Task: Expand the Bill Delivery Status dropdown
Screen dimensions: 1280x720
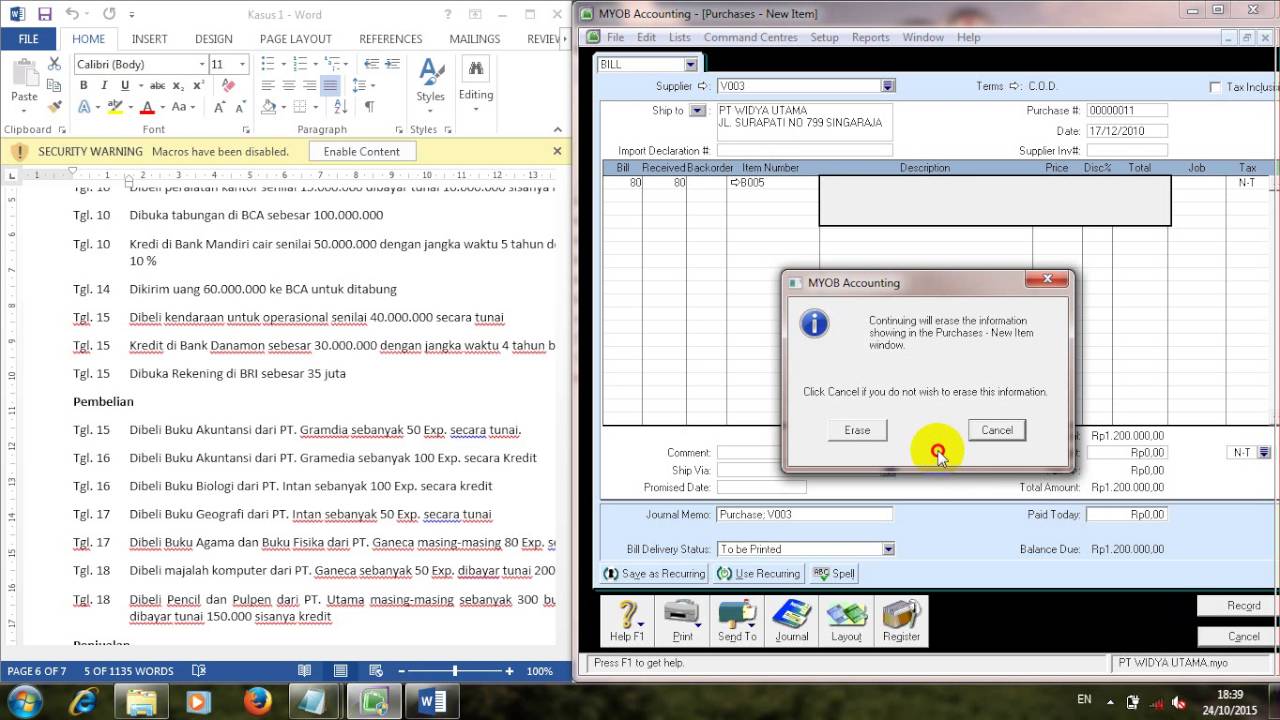Action: point(888,549)
